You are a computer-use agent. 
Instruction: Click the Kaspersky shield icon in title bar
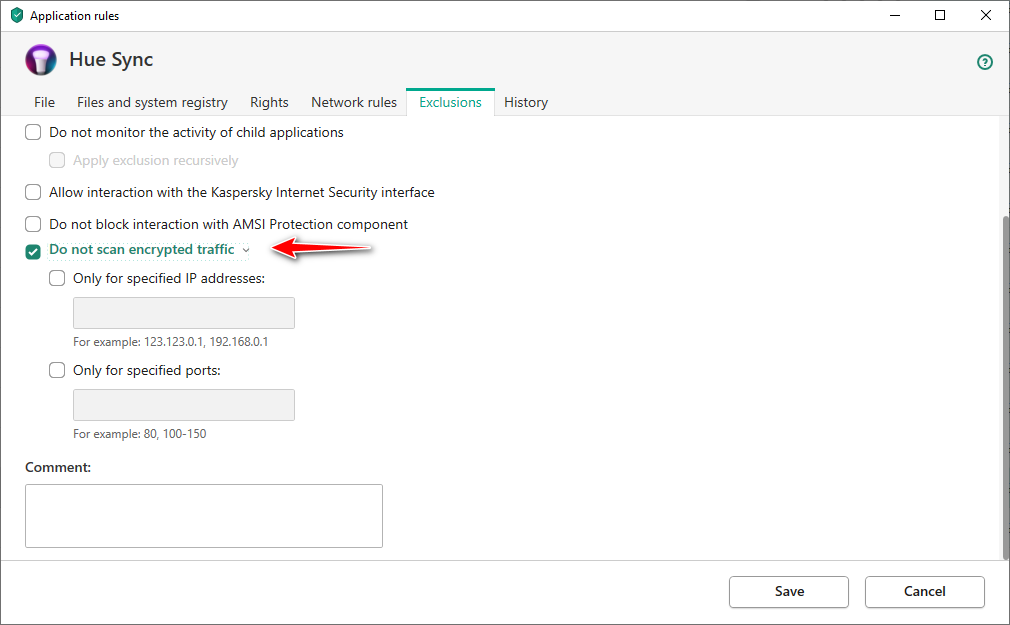coord(17,15)
